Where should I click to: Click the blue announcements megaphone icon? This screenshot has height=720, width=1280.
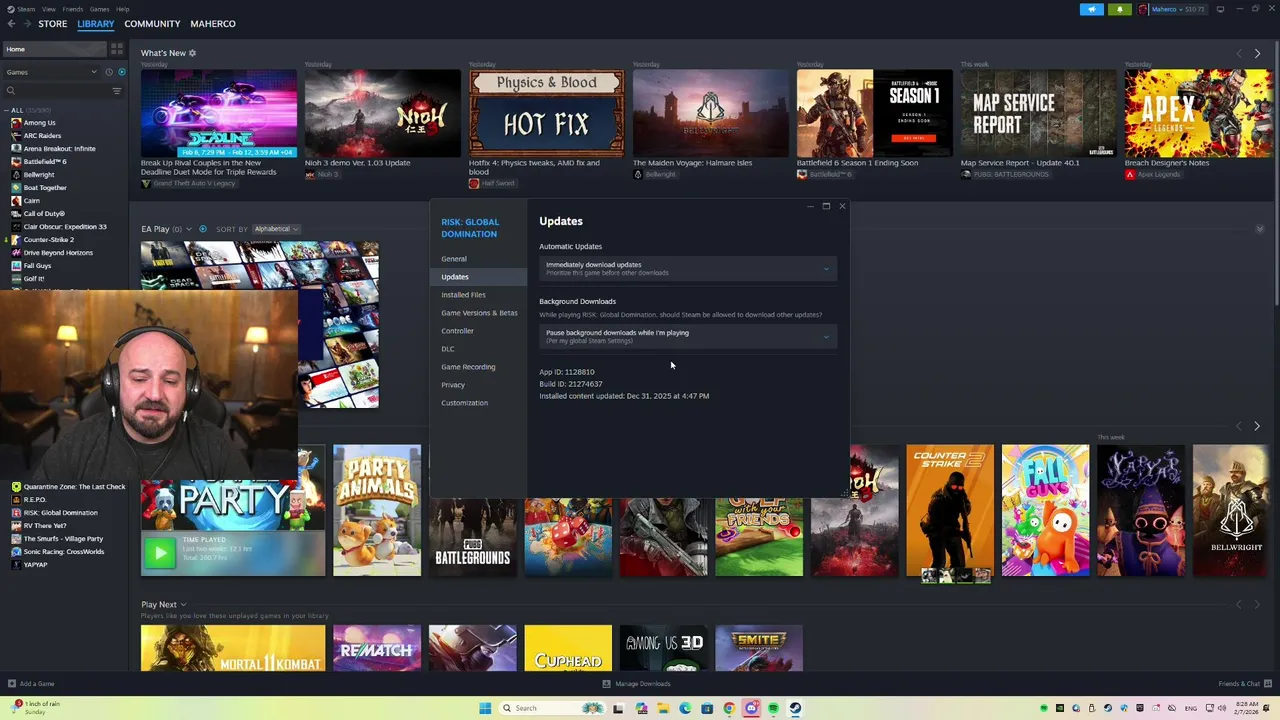click(1092, 9)
